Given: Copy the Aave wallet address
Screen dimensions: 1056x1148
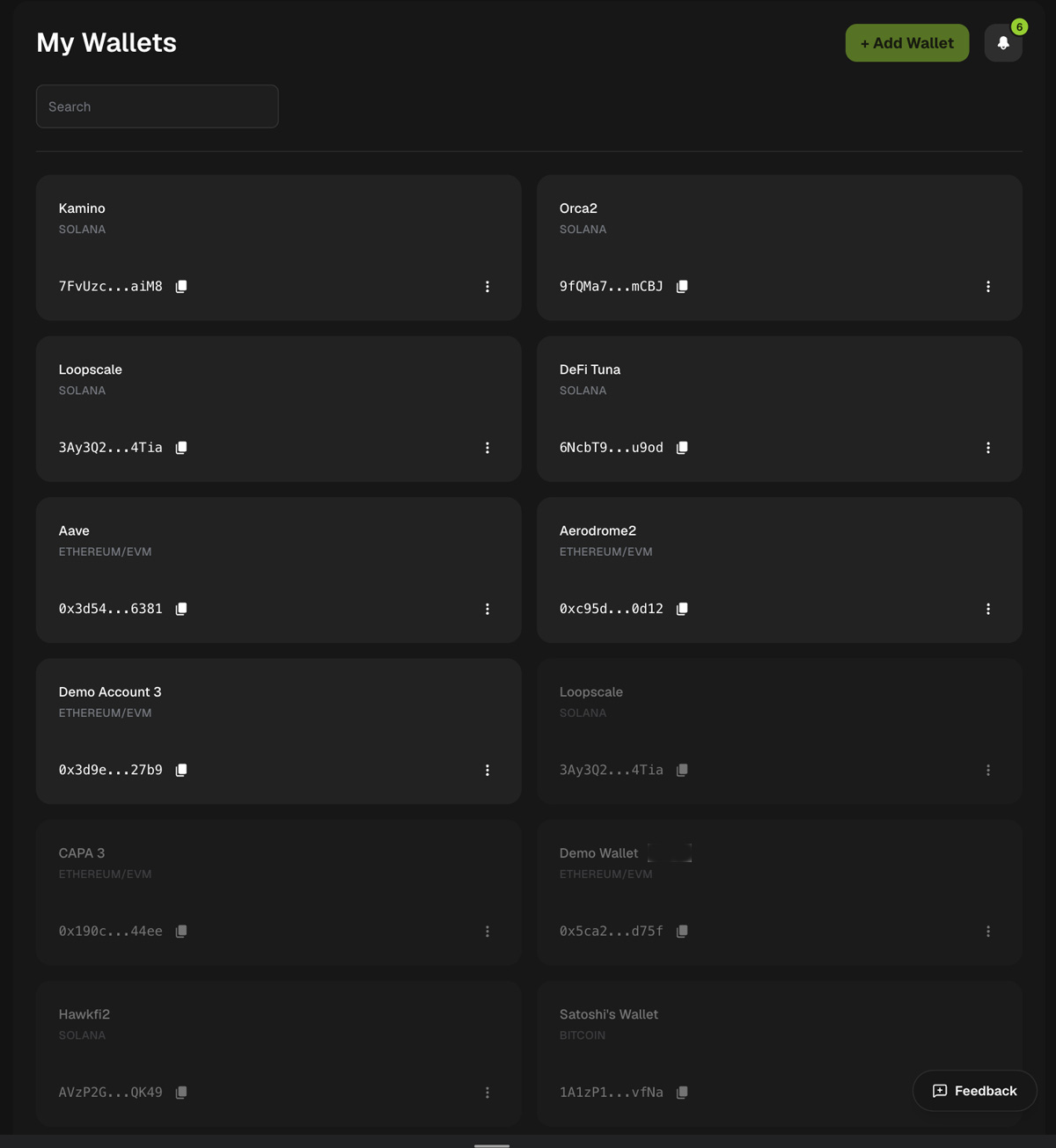Looking at the screenshot, I should pos(181,609).
